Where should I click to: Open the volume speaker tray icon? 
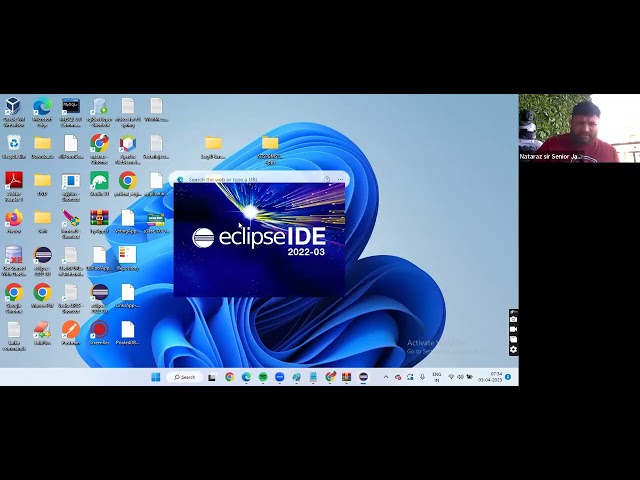click(x=460, y=377)
